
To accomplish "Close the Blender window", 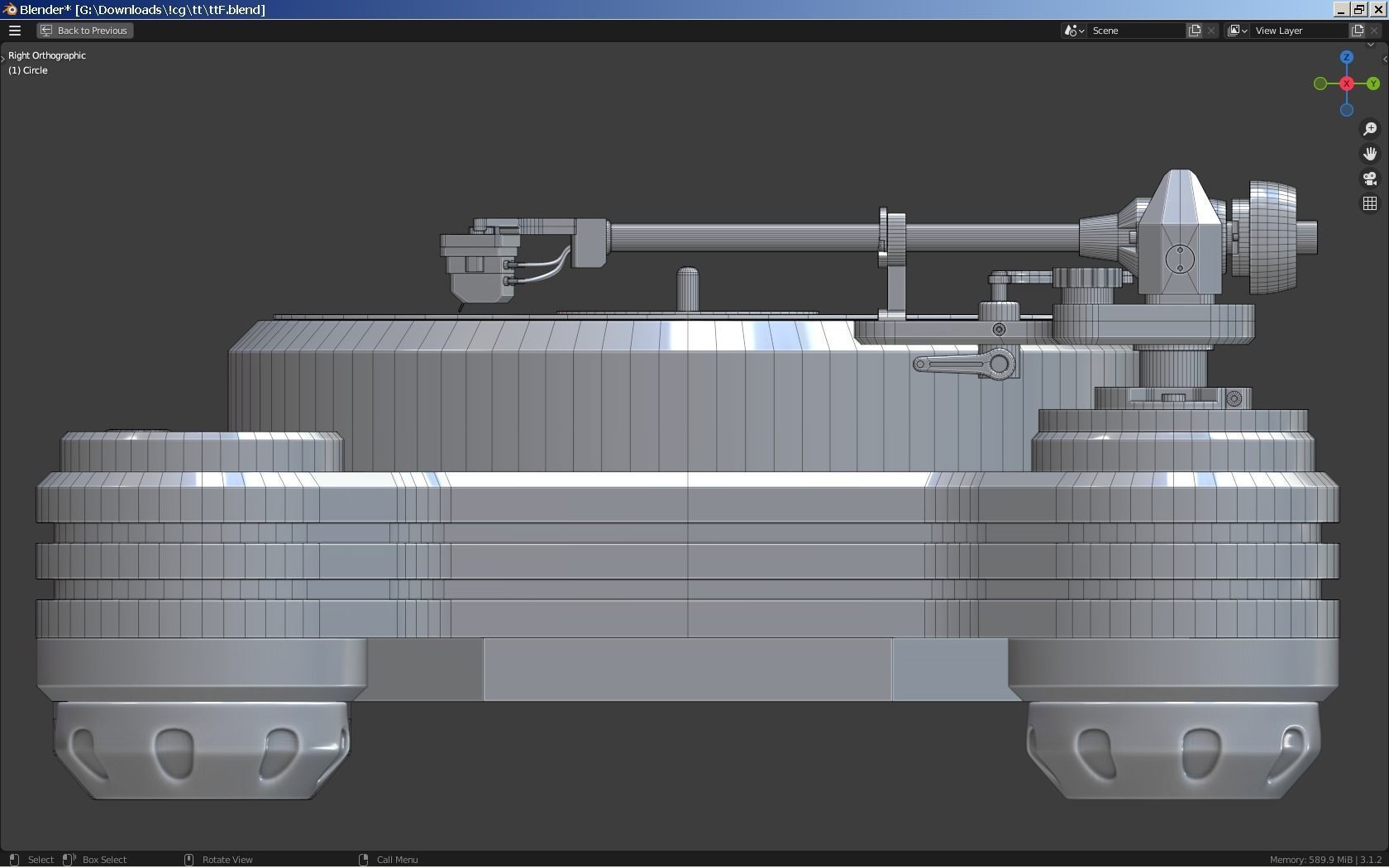I will click(1378, 9).
